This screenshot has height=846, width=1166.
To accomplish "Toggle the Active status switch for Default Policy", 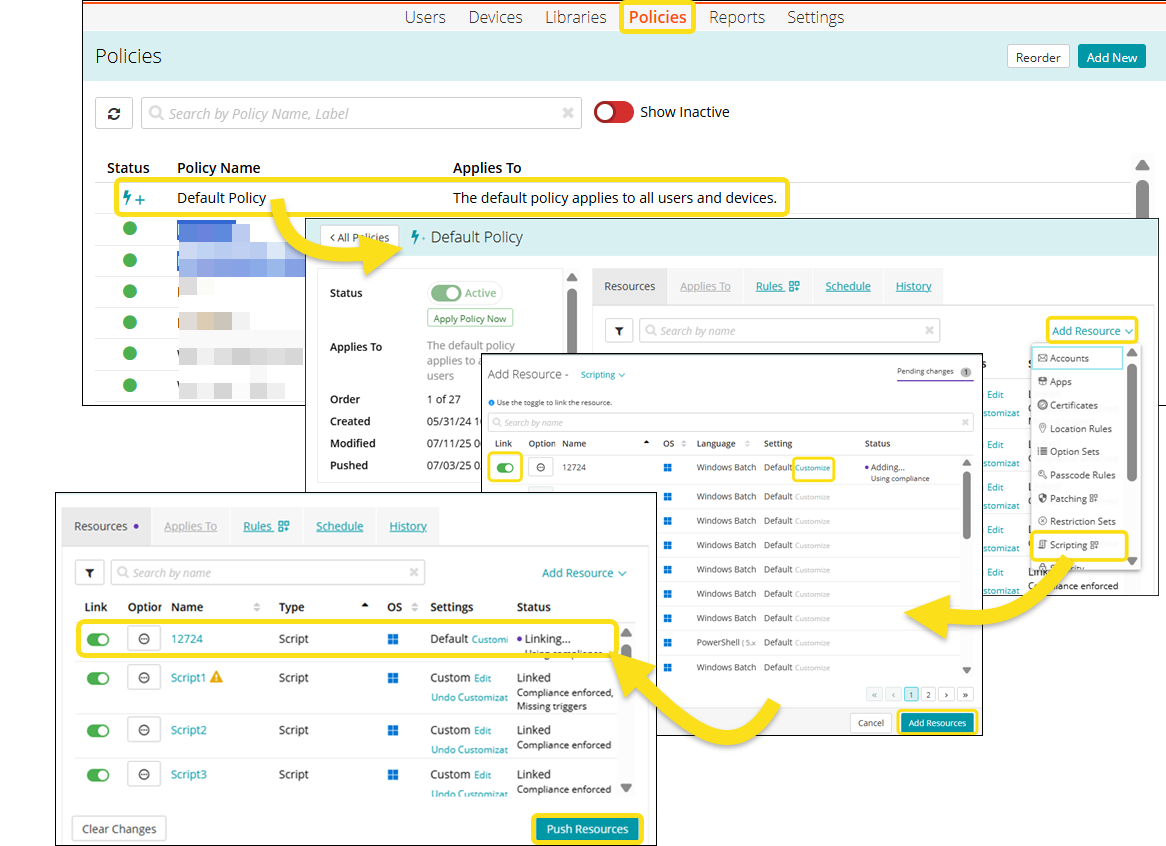I will click(x=447, y=293).
